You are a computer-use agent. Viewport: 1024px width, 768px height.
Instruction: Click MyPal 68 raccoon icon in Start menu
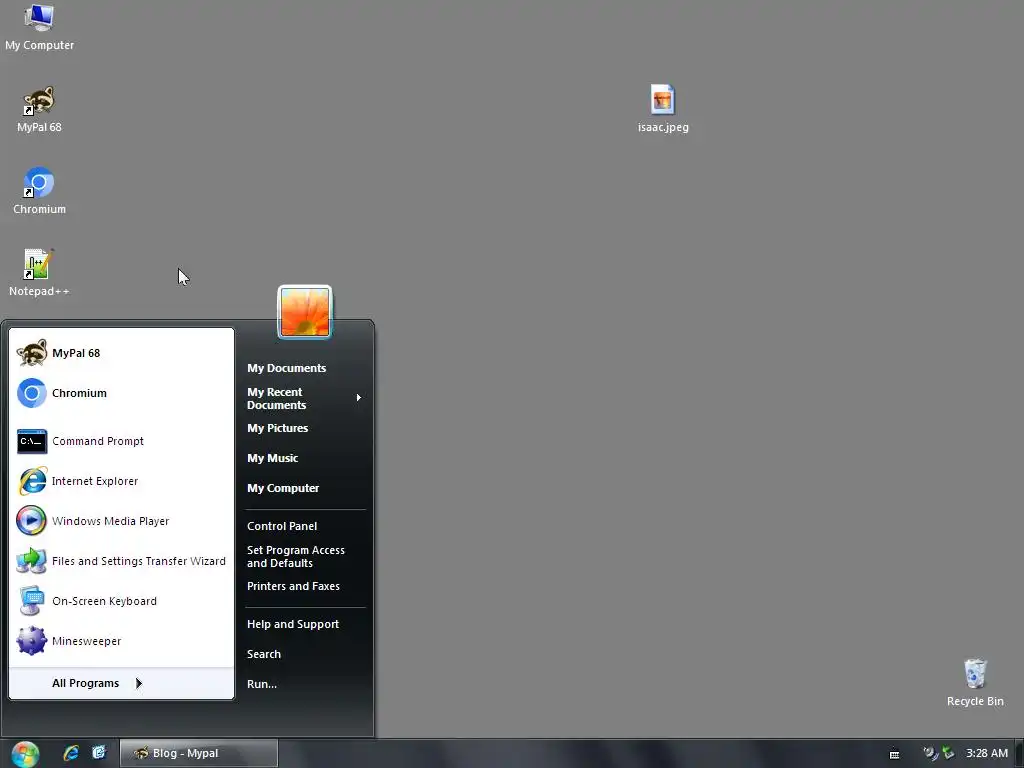tap(31, 353)
